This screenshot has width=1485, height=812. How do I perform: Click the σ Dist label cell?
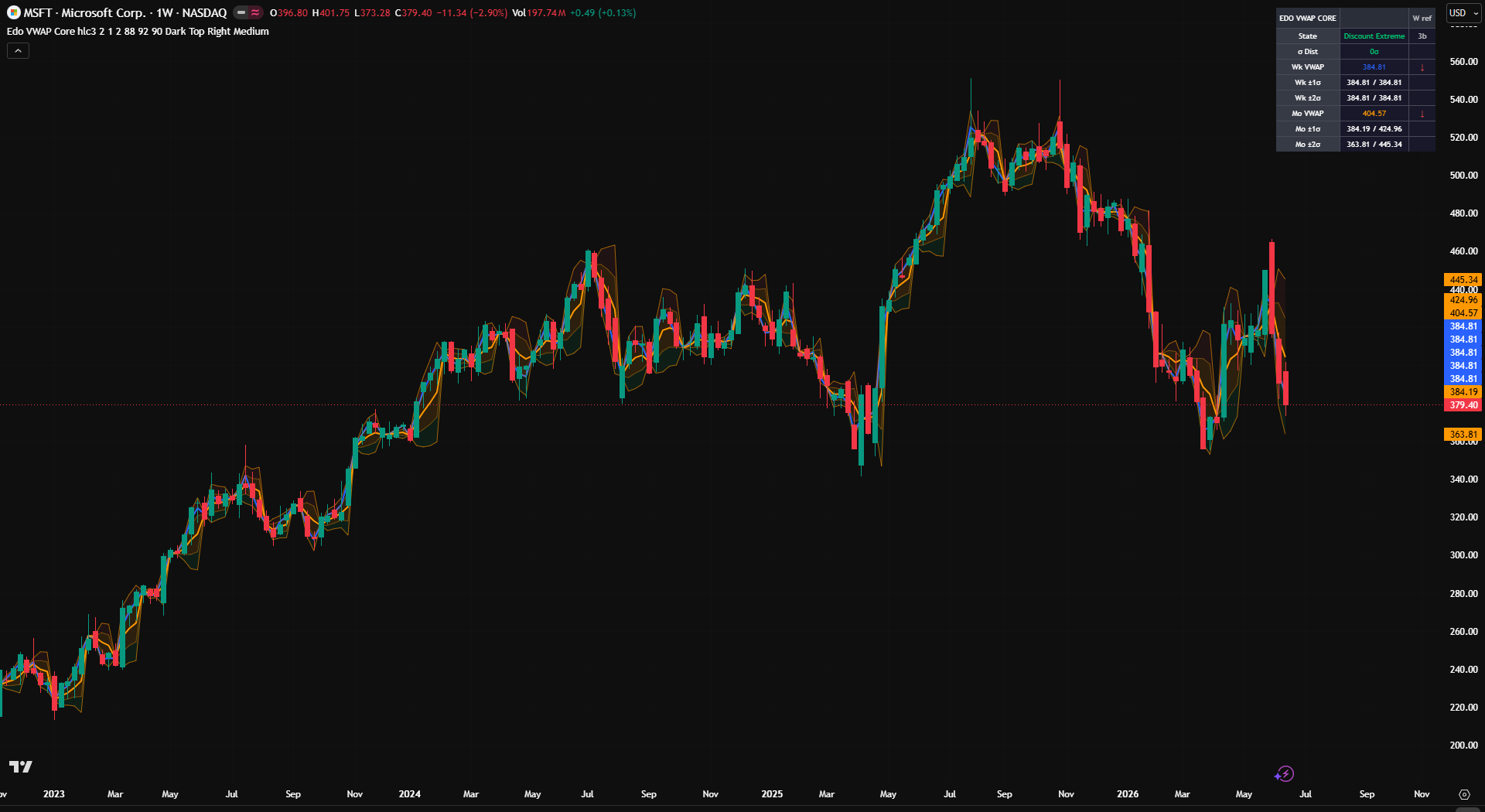coord(1308,52)
